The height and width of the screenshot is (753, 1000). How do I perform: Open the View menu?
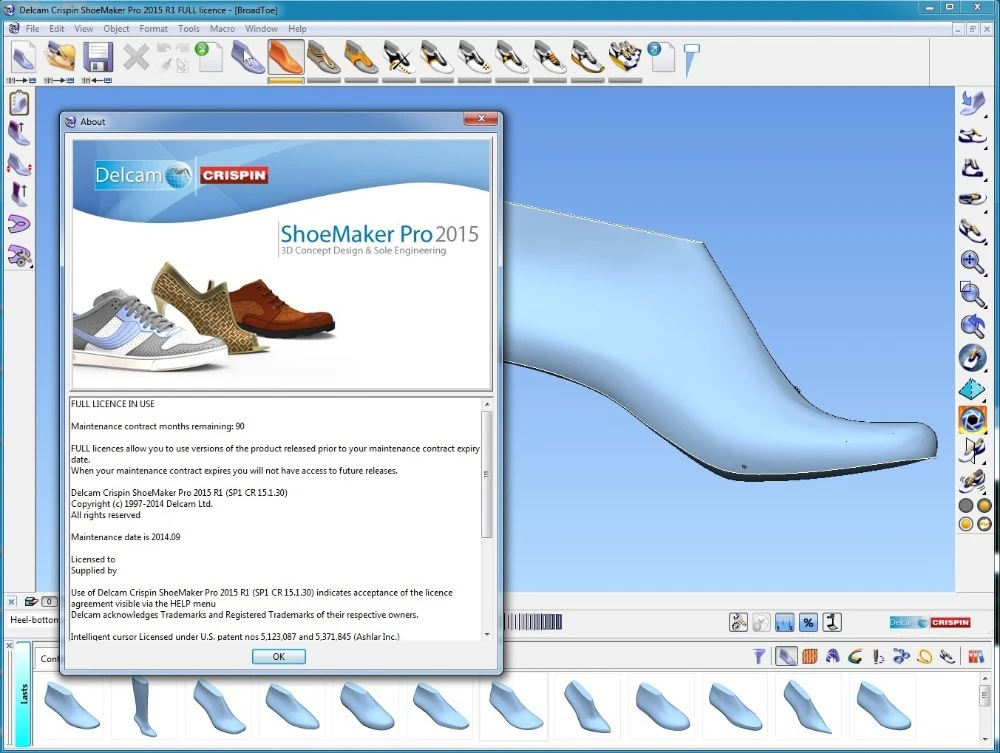coord(84,29)
